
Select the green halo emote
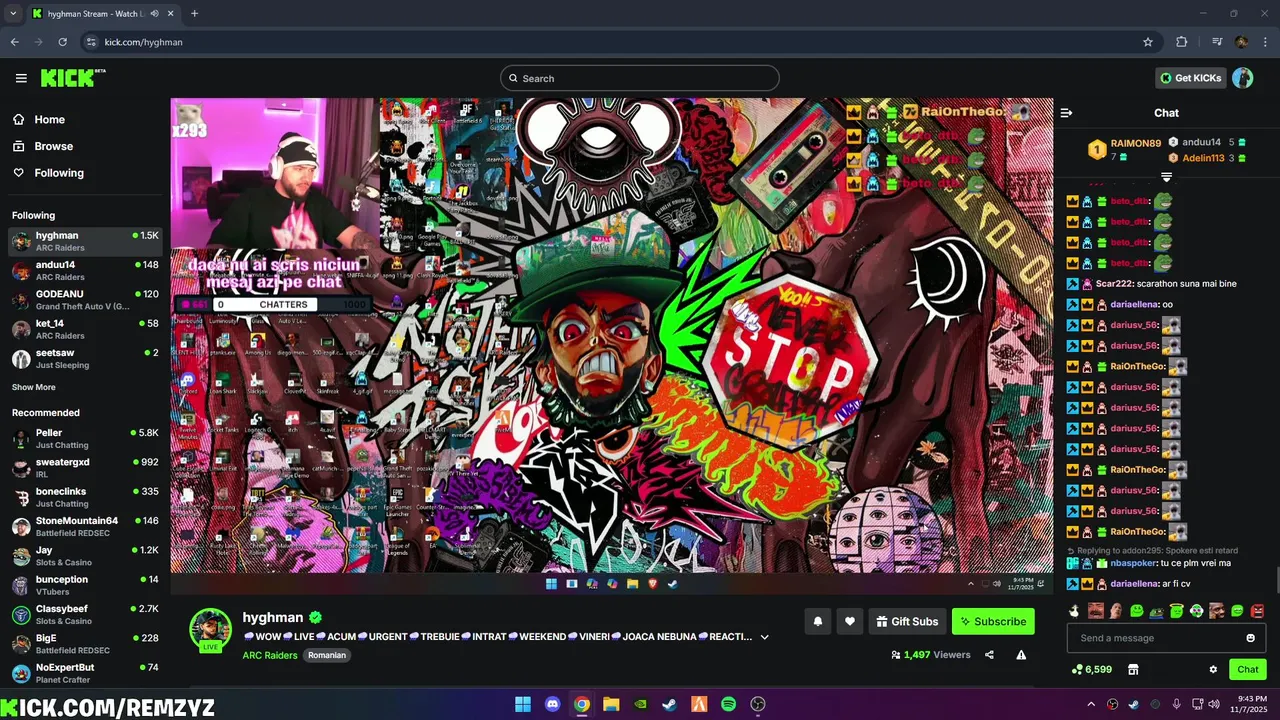[x=1176, y=611]
